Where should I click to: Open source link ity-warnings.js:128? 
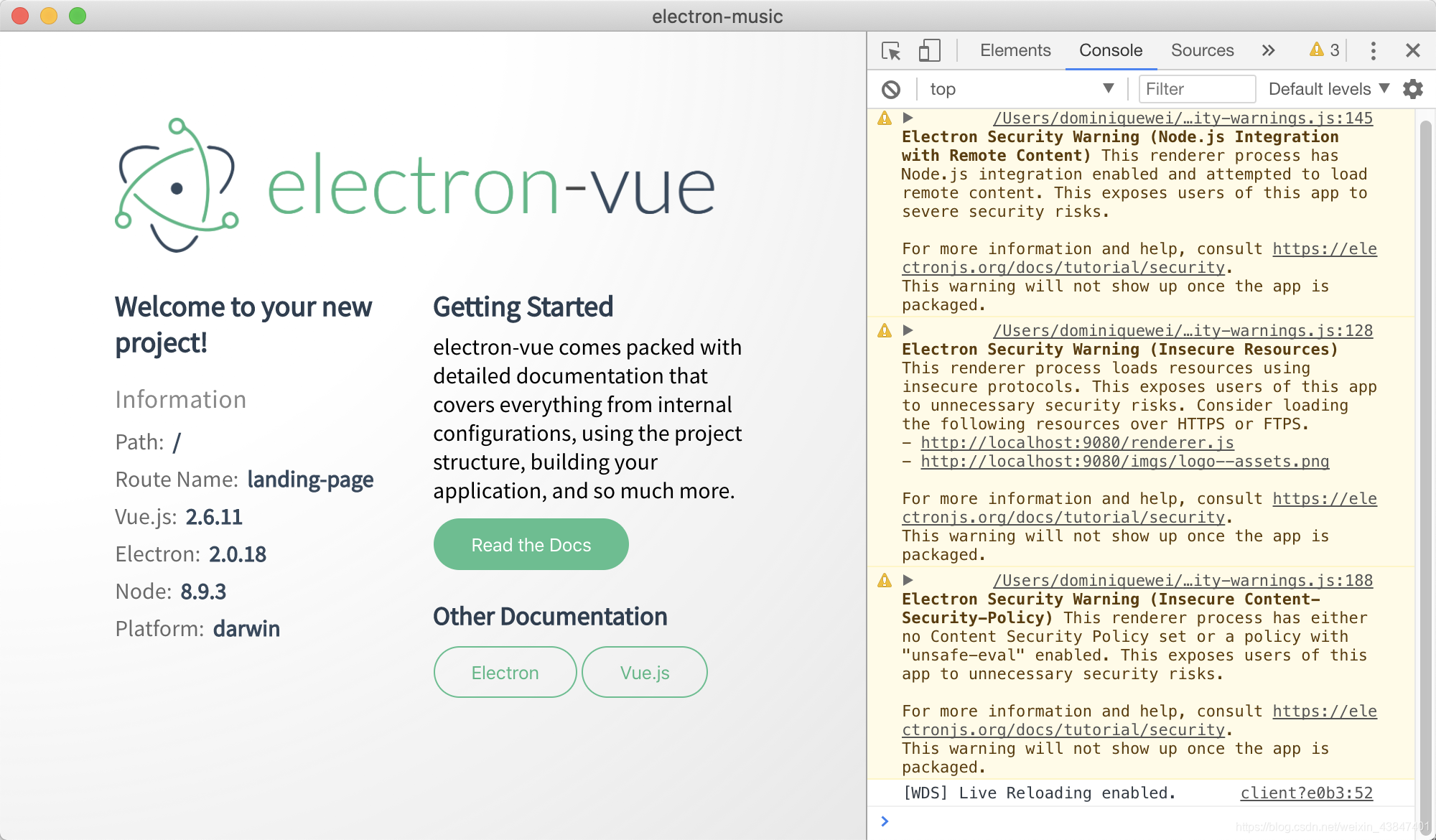[x=1183, y=330]
